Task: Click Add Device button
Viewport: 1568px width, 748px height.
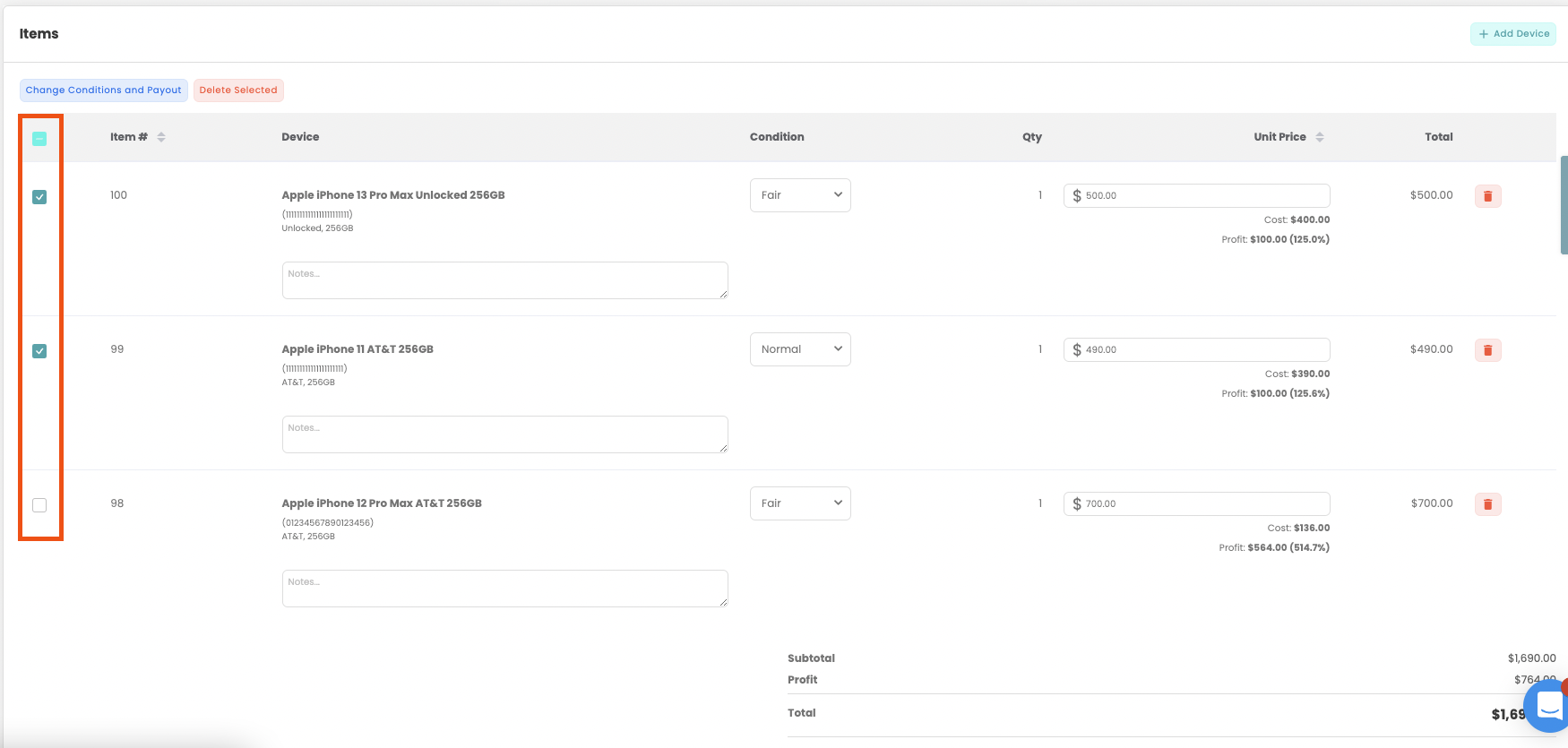Action: [x=1513, y=34]
